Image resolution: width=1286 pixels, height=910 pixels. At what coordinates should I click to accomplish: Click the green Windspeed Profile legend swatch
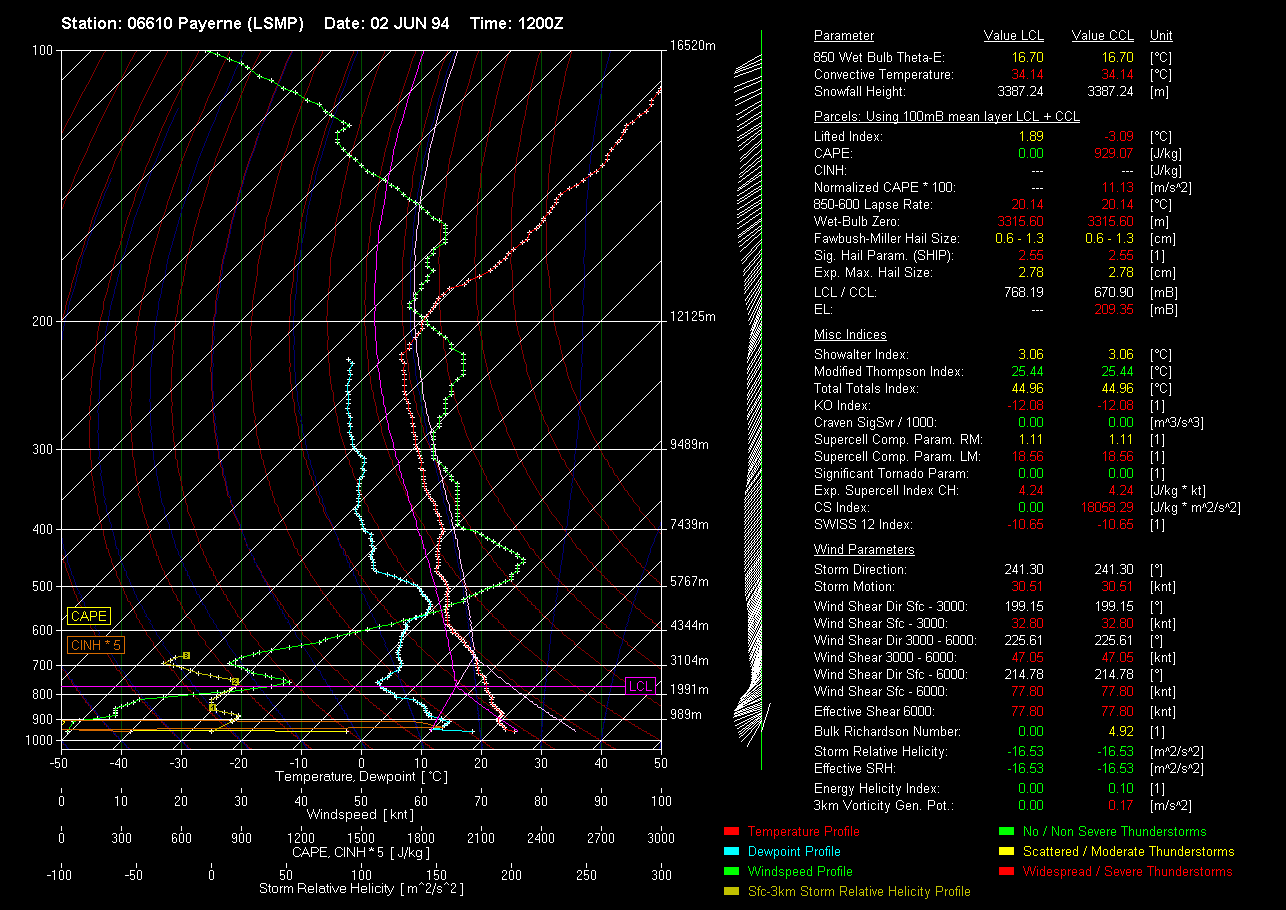[729, 872]
